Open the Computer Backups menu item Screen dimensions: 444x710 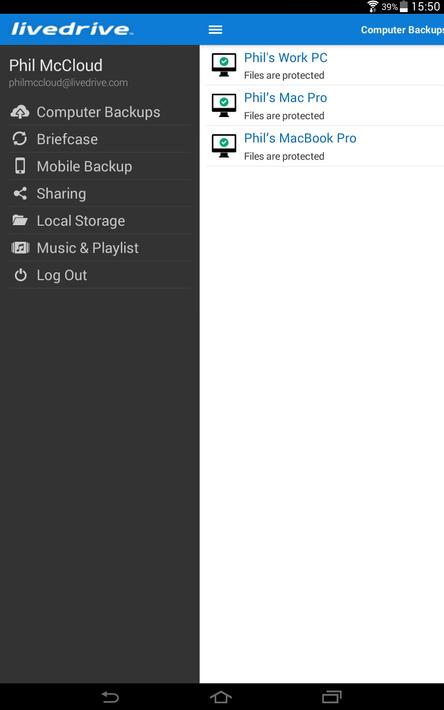pyautogui.click(x=100, y=112)
